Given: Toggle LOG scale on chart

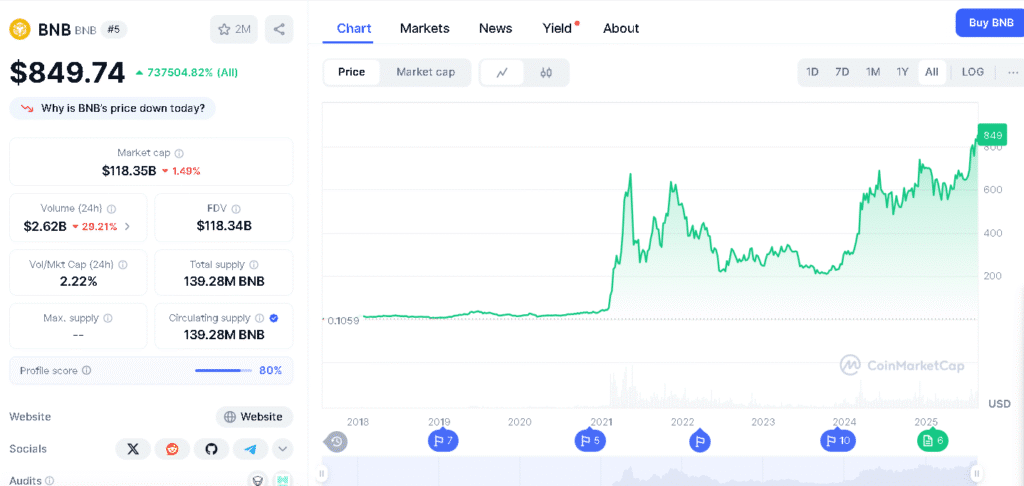Looking at the screenshot, I should [x=972, y=73].
